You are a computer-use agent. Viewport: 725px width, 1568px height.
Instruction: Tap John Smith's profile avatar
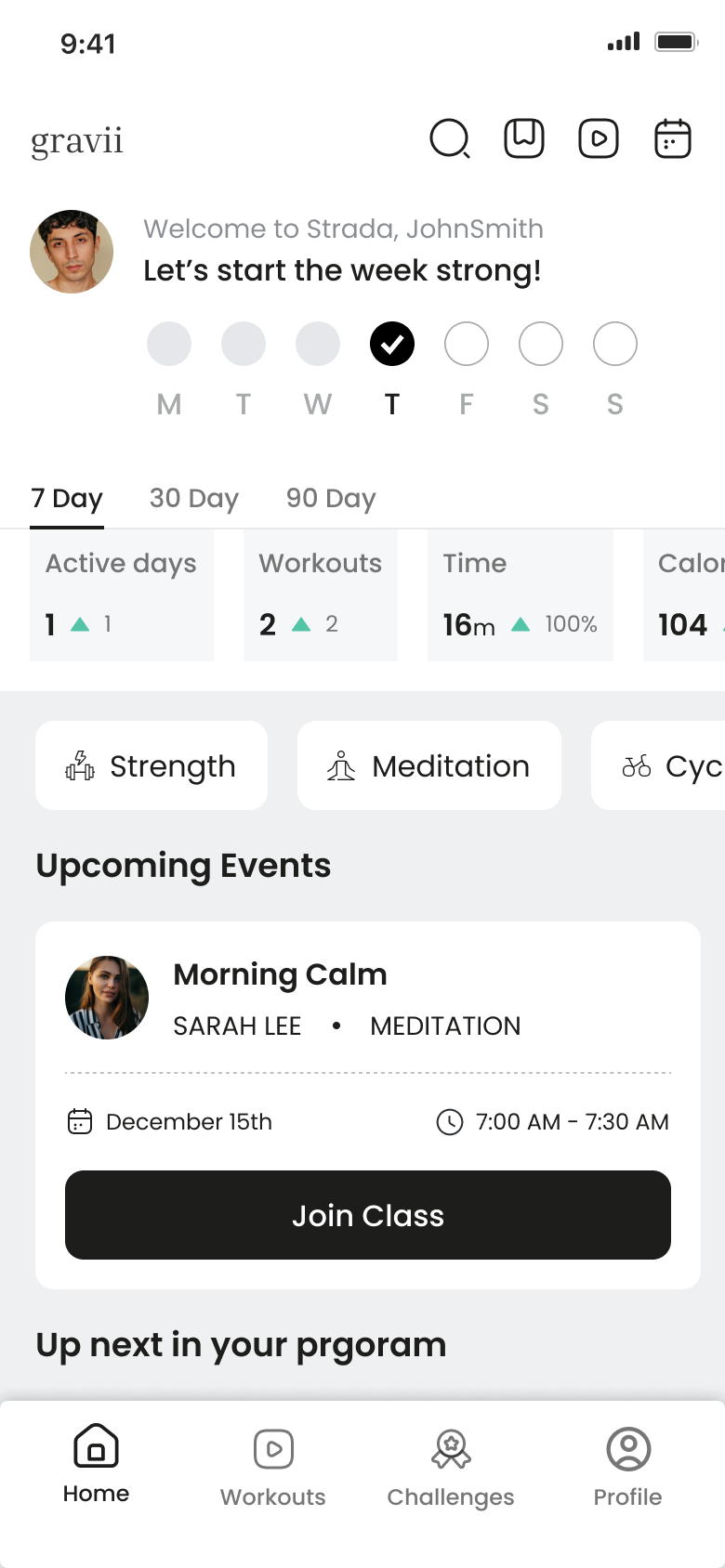(72, 252)
